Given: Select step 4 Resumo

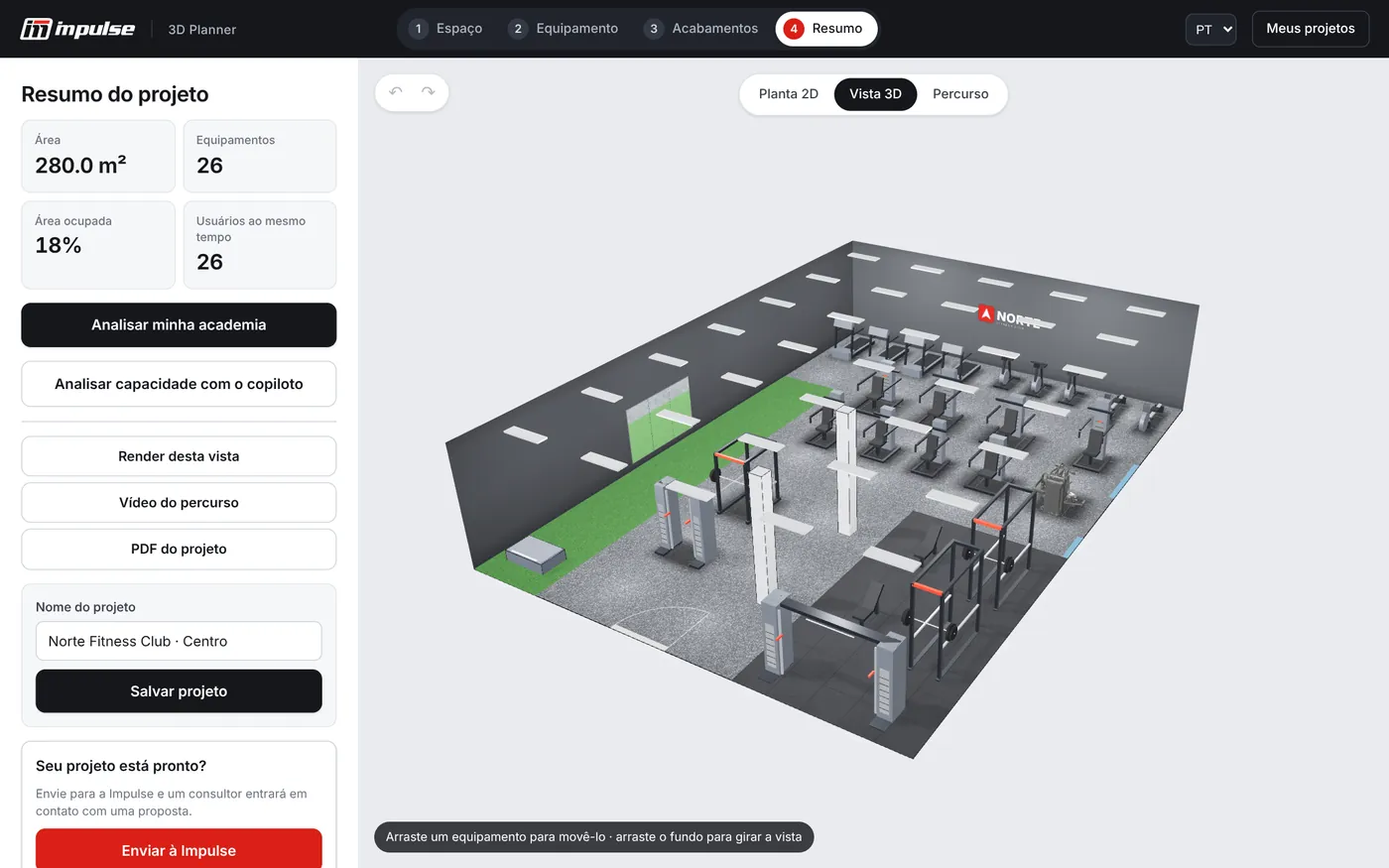Looking at the screenshot, I should coord(825,29).
